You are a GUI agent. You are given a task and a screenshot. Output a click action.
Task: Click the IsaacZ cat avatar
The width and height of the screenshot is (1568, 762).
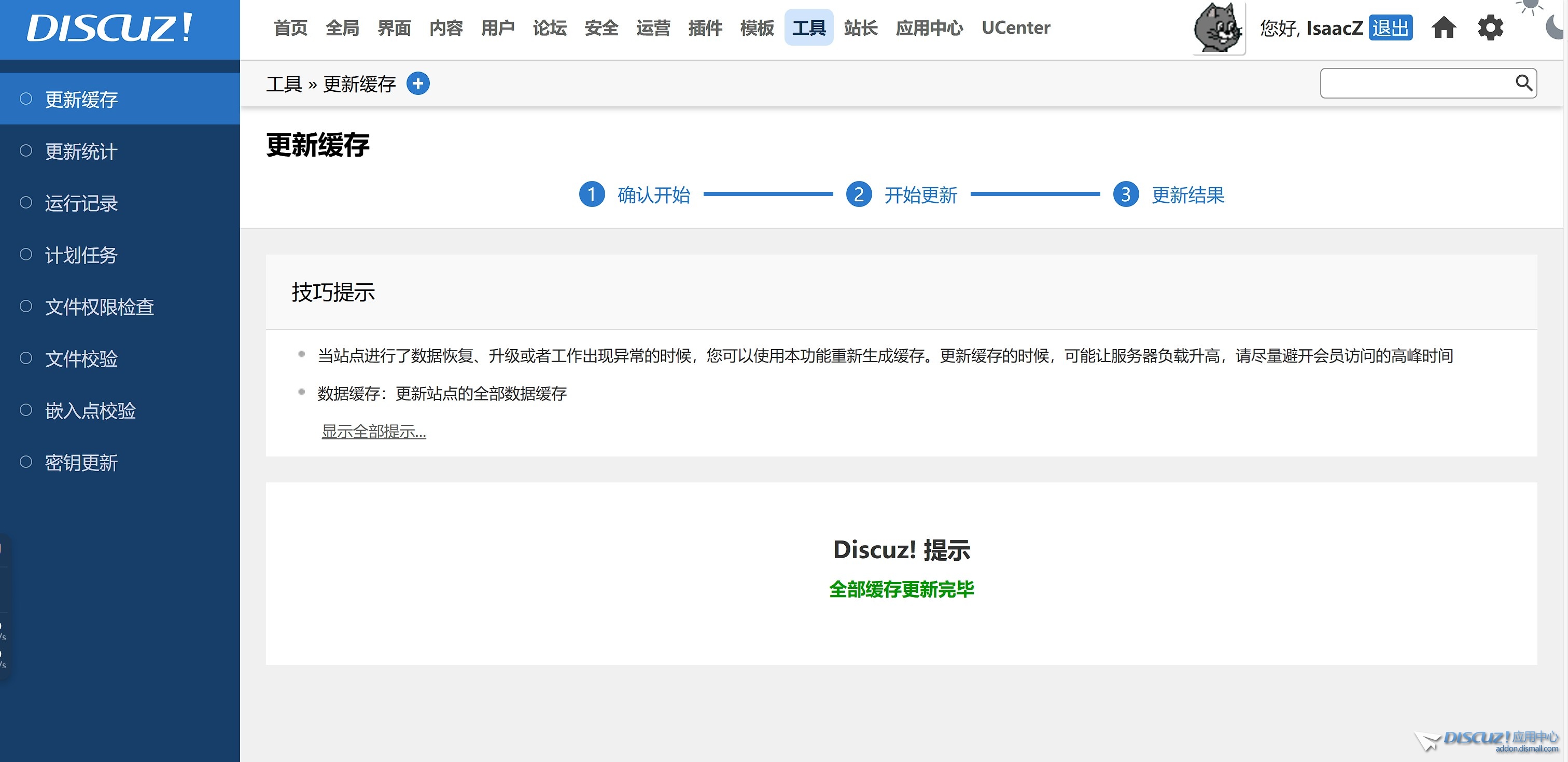tap(1217, 28)
